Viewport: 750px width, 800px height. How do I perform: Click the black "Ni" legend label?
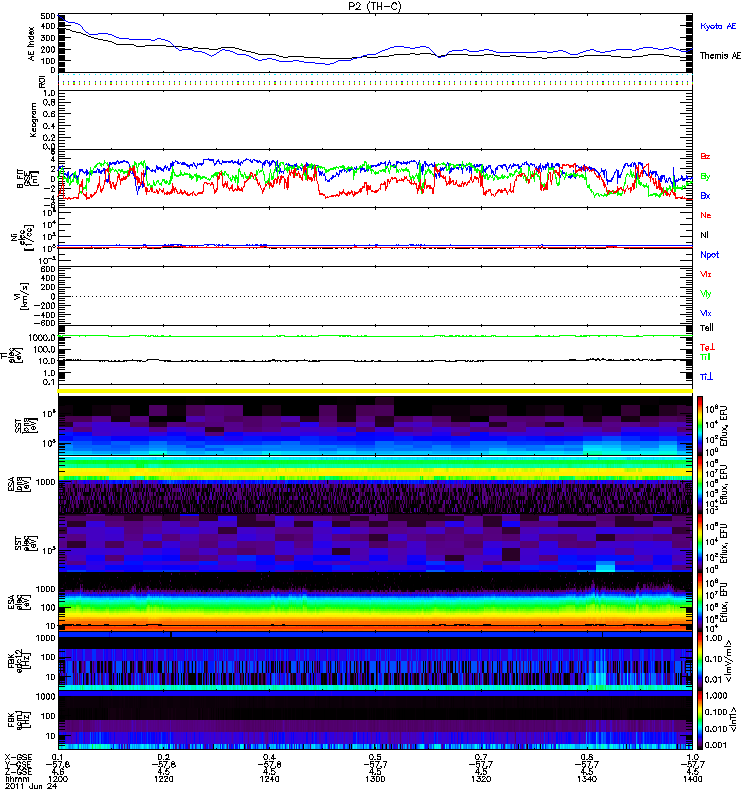coord(704,235)
